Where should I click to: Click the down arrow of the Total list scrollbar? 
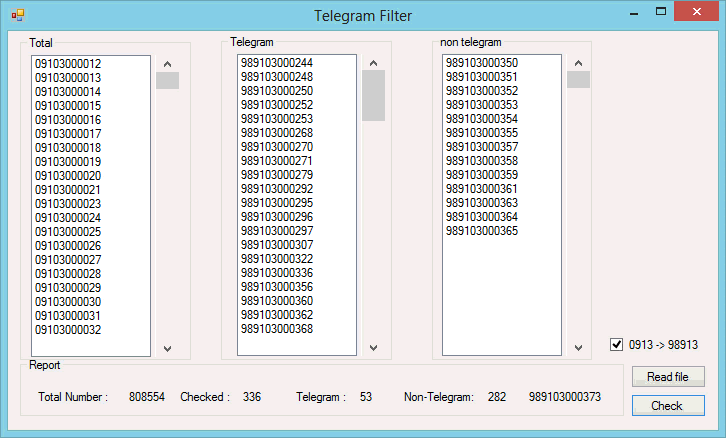(x=168, y=349)
